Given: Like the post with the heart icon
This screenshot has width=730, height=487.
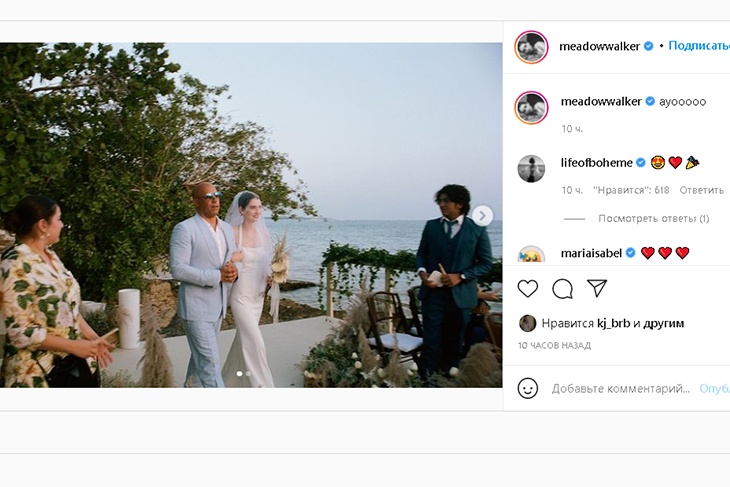Looking at the screenshot, I should click(528, 289).
